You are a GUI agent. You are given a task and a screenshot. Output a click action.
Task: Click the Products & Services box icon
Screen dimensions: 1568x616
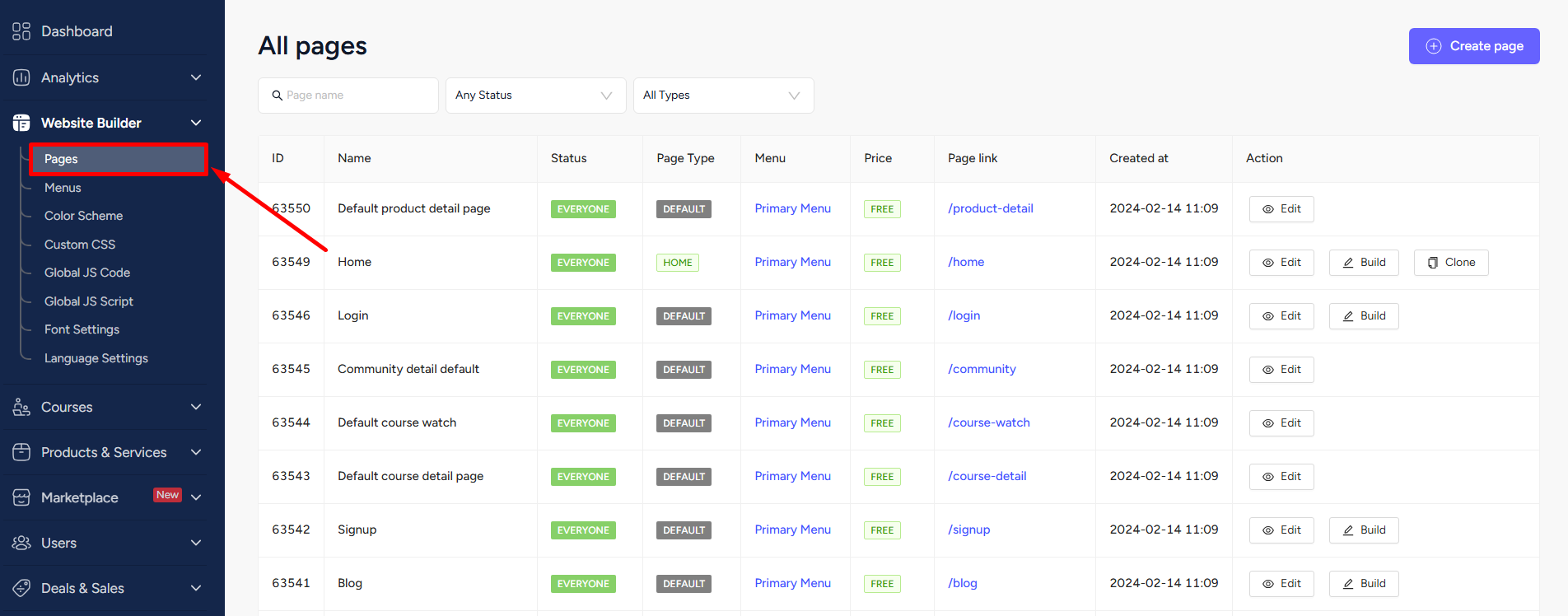[21, 452]
